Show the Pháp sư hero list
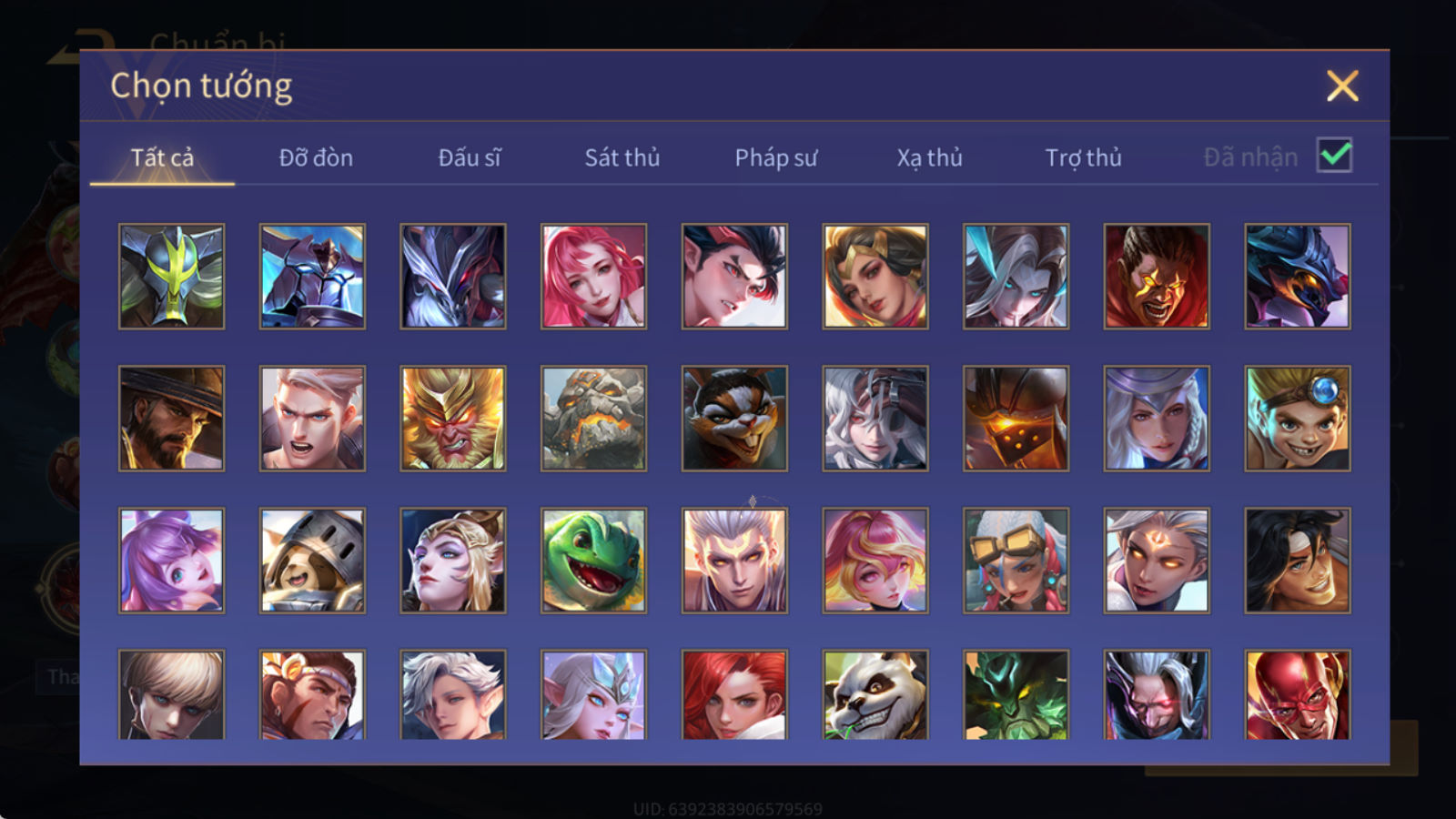Screen dimensions: 1456x819 pyautogui.click(x=776, y=157)
